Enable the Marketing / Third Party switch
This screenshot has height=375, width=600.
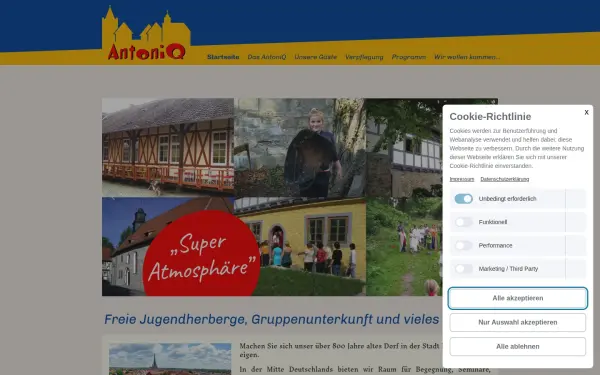[463, 269]
